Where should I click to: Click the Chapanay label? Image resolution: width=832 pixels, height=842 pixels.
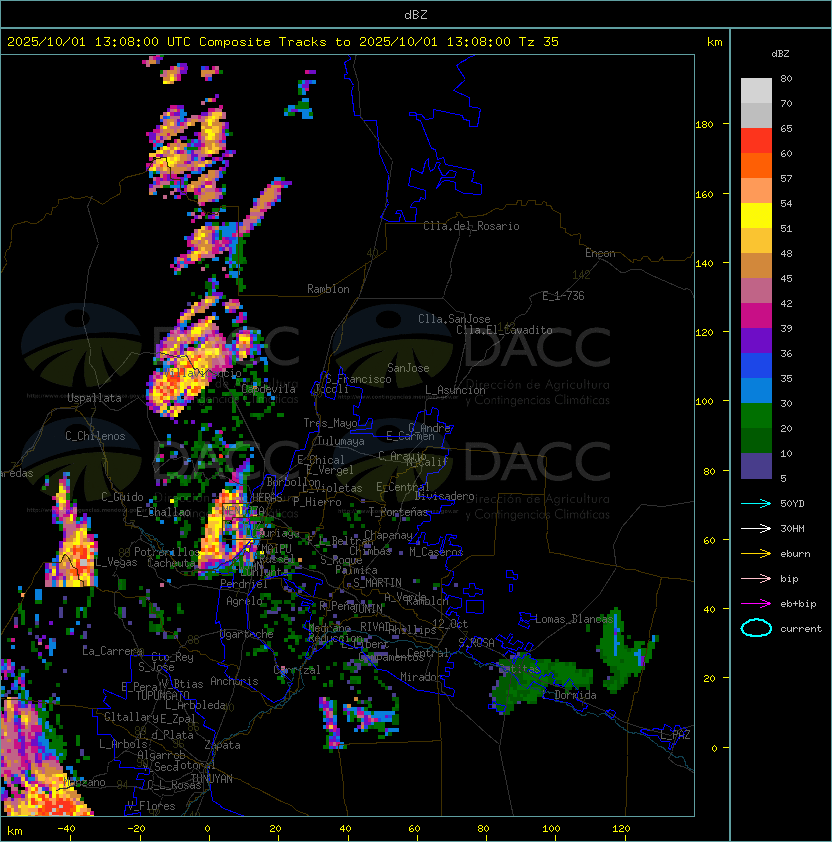388,535
